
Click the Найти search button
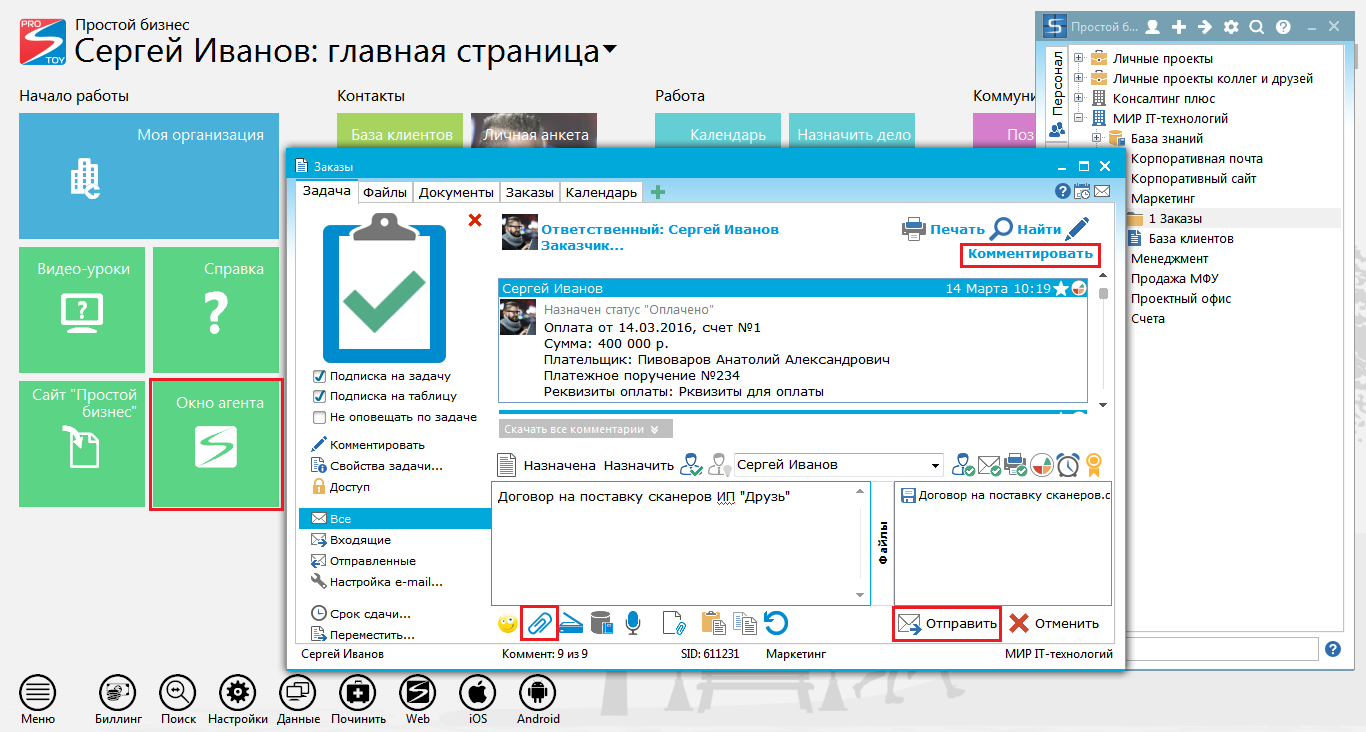(x=1025, y=229)
